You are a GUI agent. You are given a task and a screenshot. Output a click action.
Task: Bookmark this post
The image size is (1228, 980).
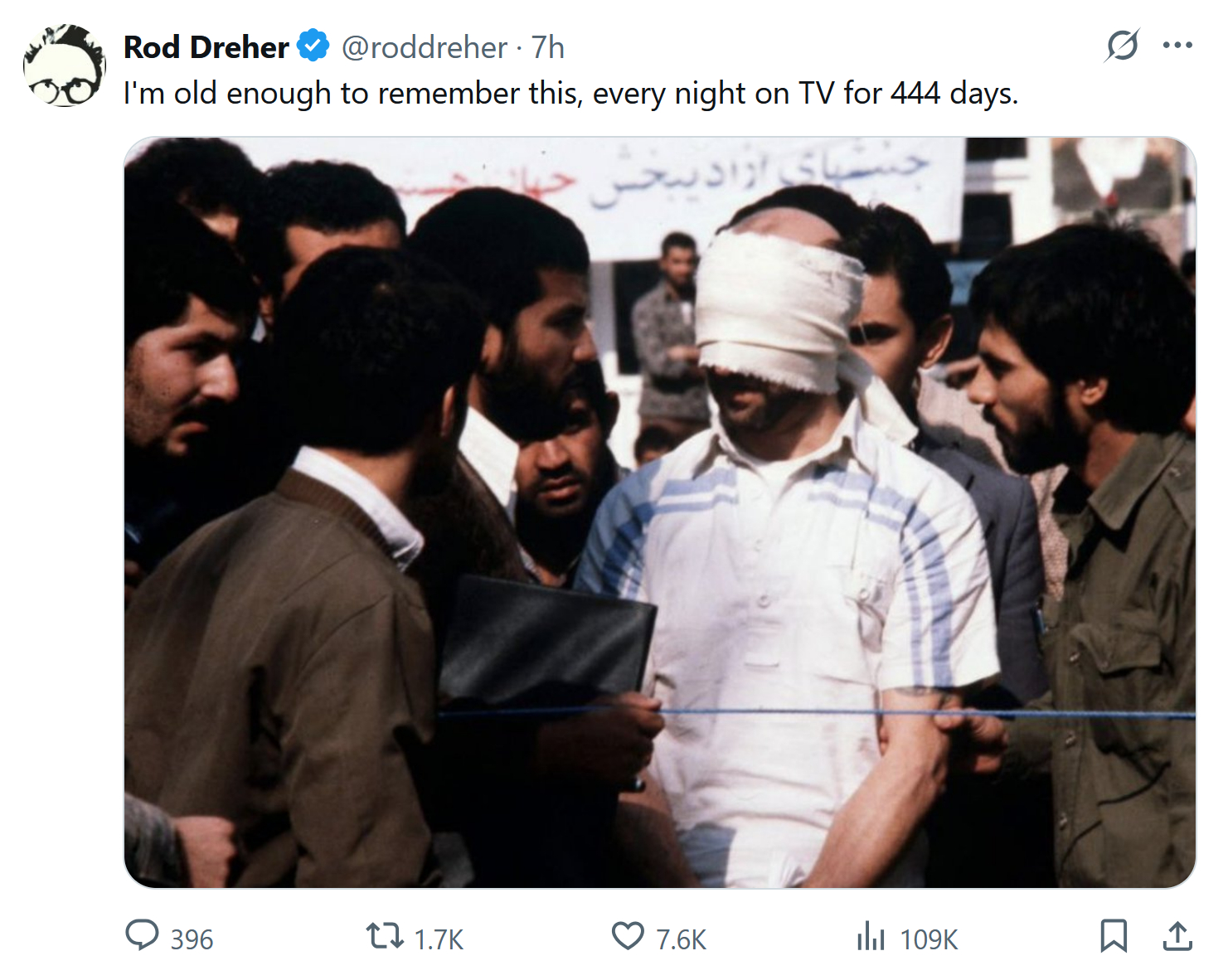coord(1114,937)
